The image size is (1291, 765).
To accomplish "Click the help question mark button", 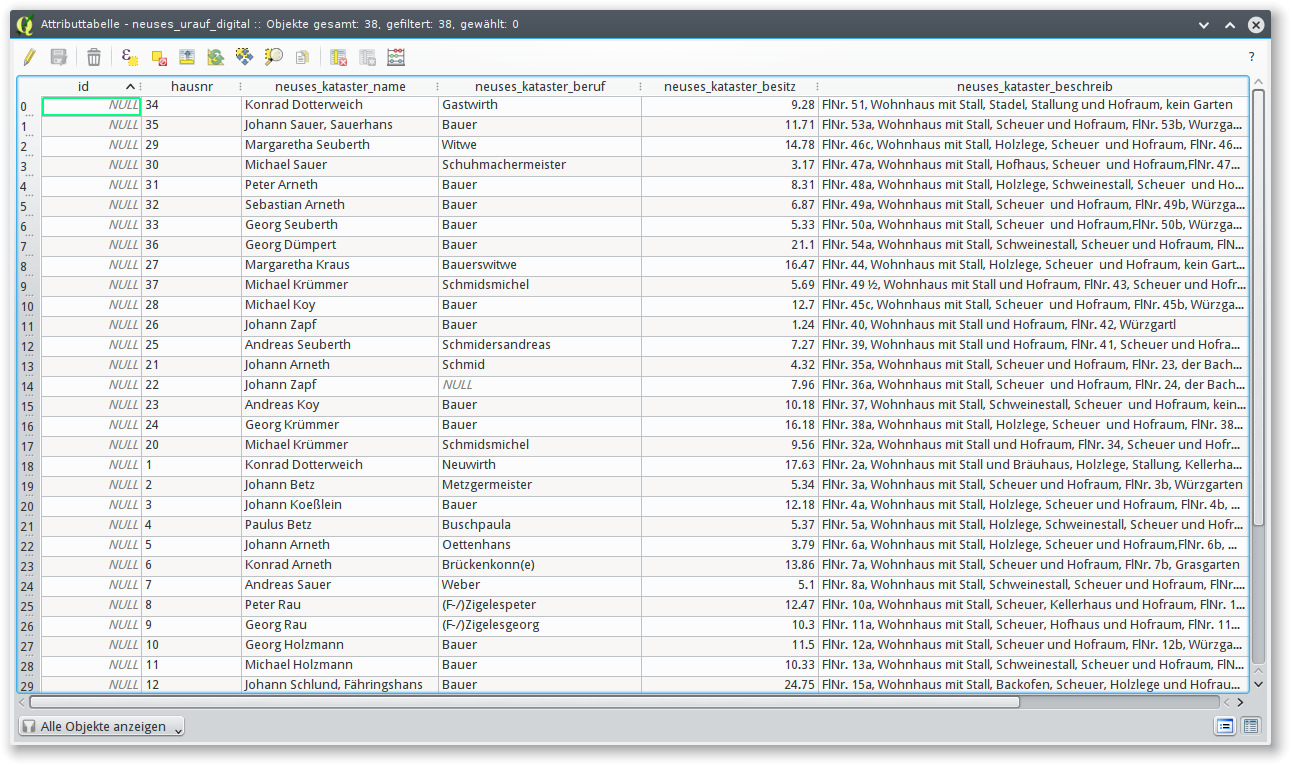I will 1251,57.
